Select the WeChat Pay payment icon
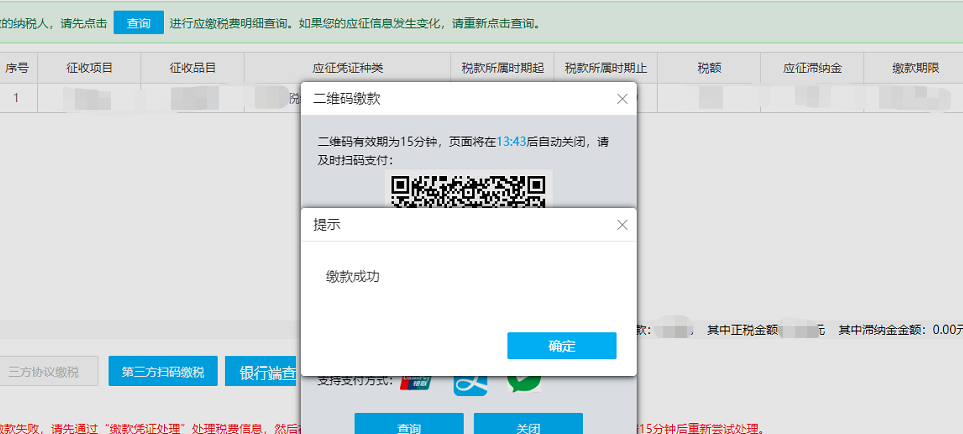The height and width of the screenshot is (434, 963). 524,382
